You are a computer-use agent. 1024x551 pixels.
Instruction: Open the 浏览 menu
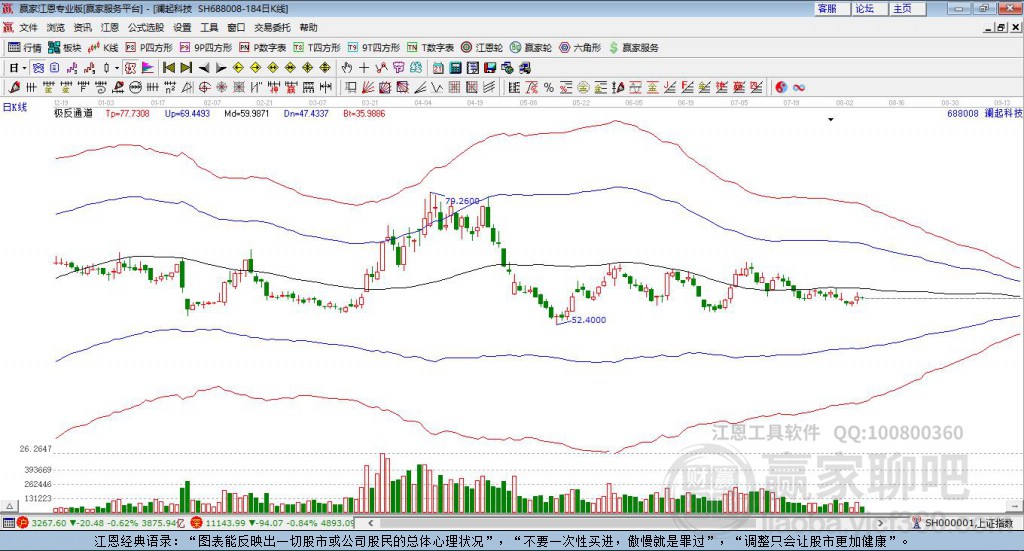click(56, 27)
